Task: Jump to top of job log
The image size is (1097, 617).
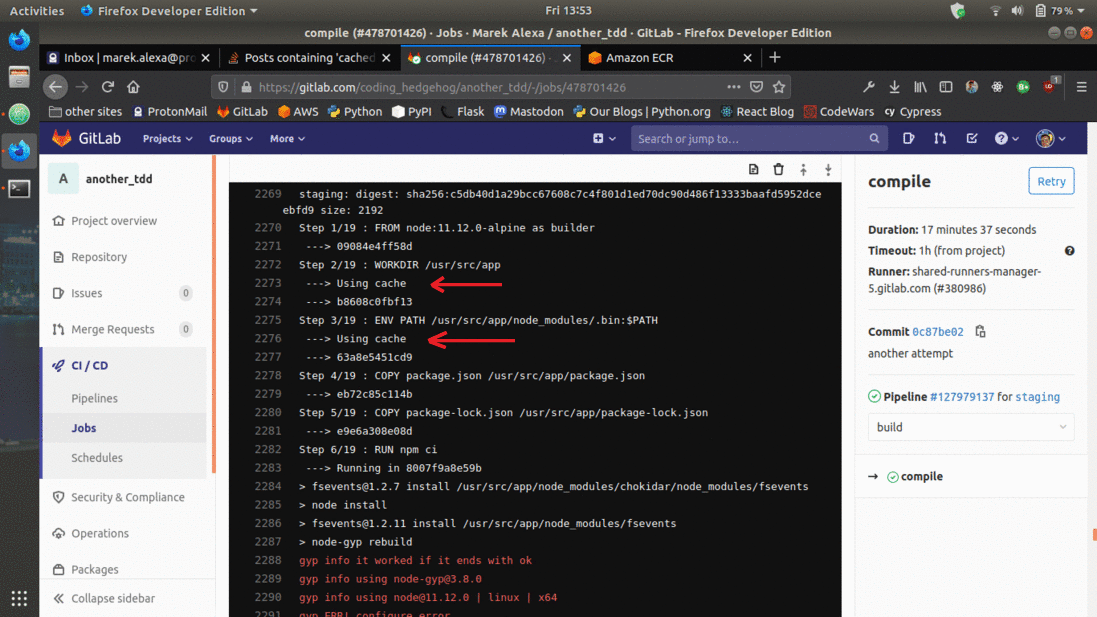Action: 803,169
